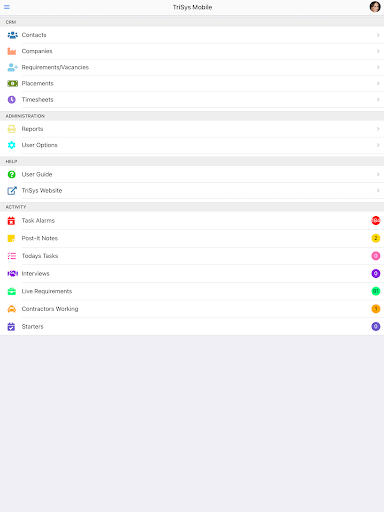
Task: Click the Contacts people icon
Action: pyautogui.click(x=12, y=35)
